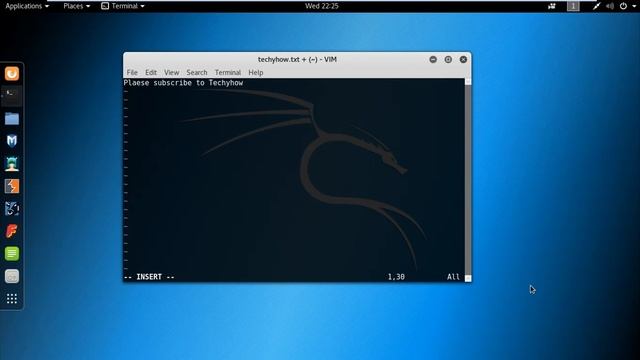
Task: Click the text 'Plaese subscribe to Techyhow'
Action: click(x=183, y=83)
